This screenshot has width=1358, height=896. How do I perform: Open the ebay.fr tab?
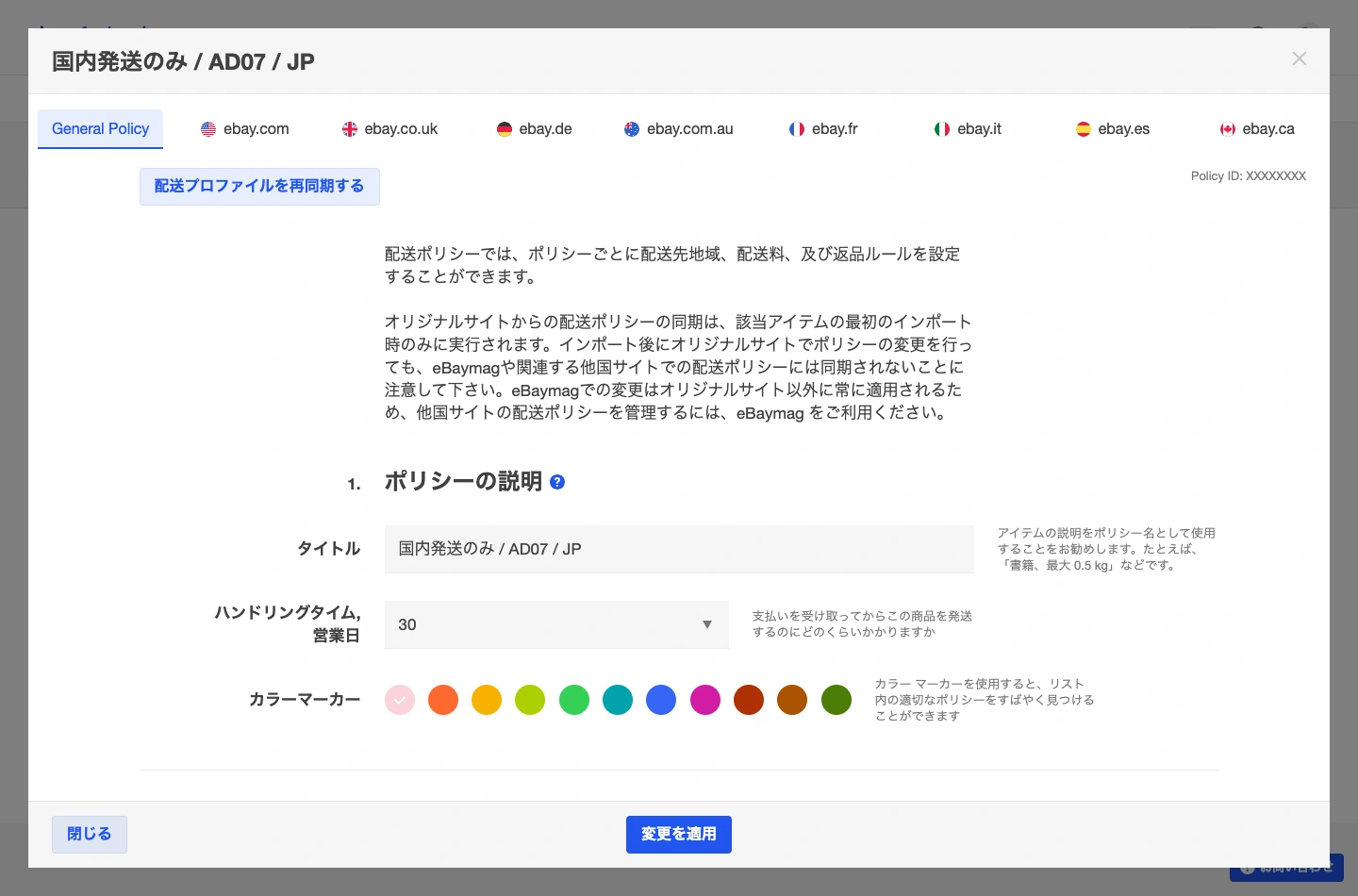[823, 129]
